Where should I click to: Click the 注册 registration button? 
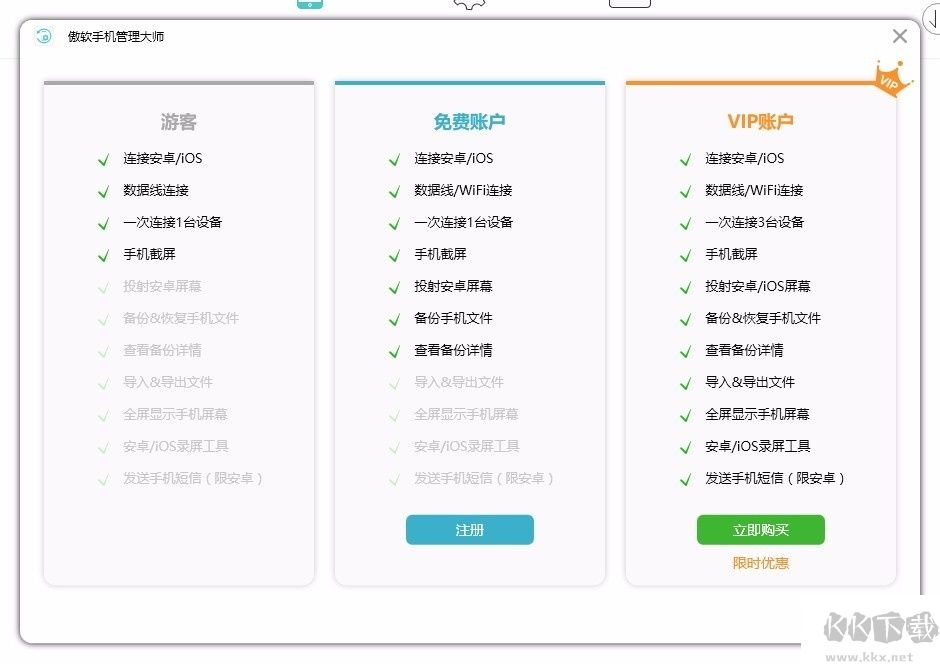[469, 529]
